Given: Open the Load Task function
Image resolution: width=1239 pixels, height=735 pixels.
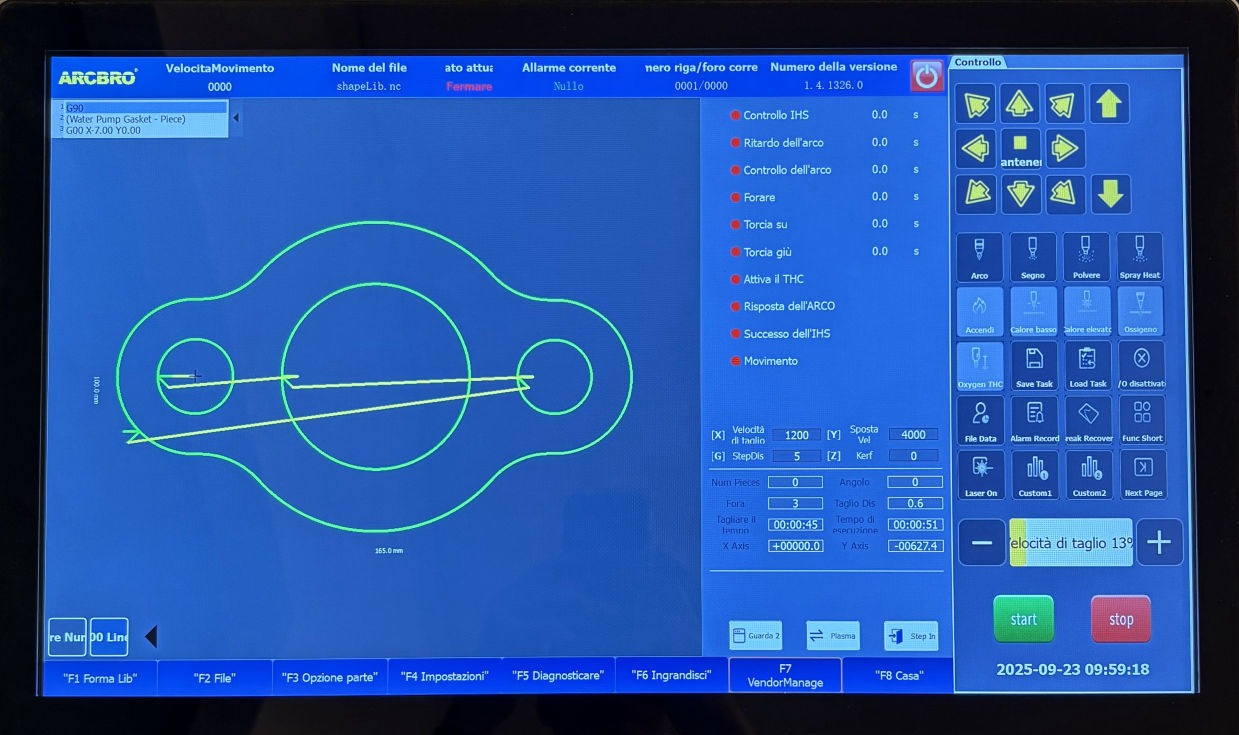Looking at the screenshot, I should point(1087,365).
